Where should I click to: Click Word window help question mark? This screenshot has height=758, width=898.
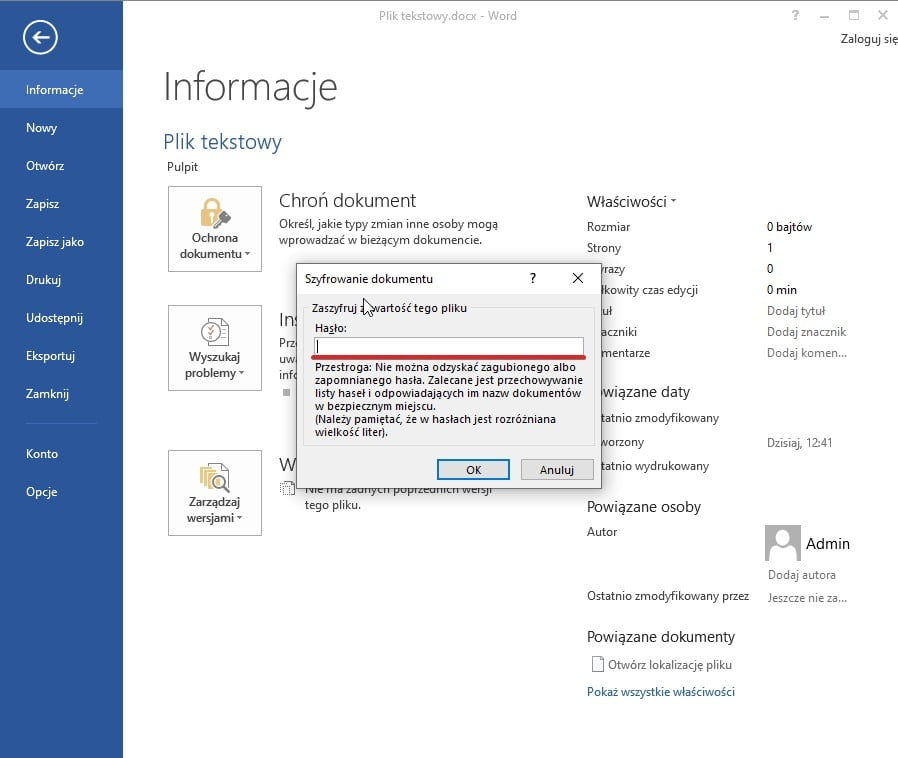click(795, 16)
